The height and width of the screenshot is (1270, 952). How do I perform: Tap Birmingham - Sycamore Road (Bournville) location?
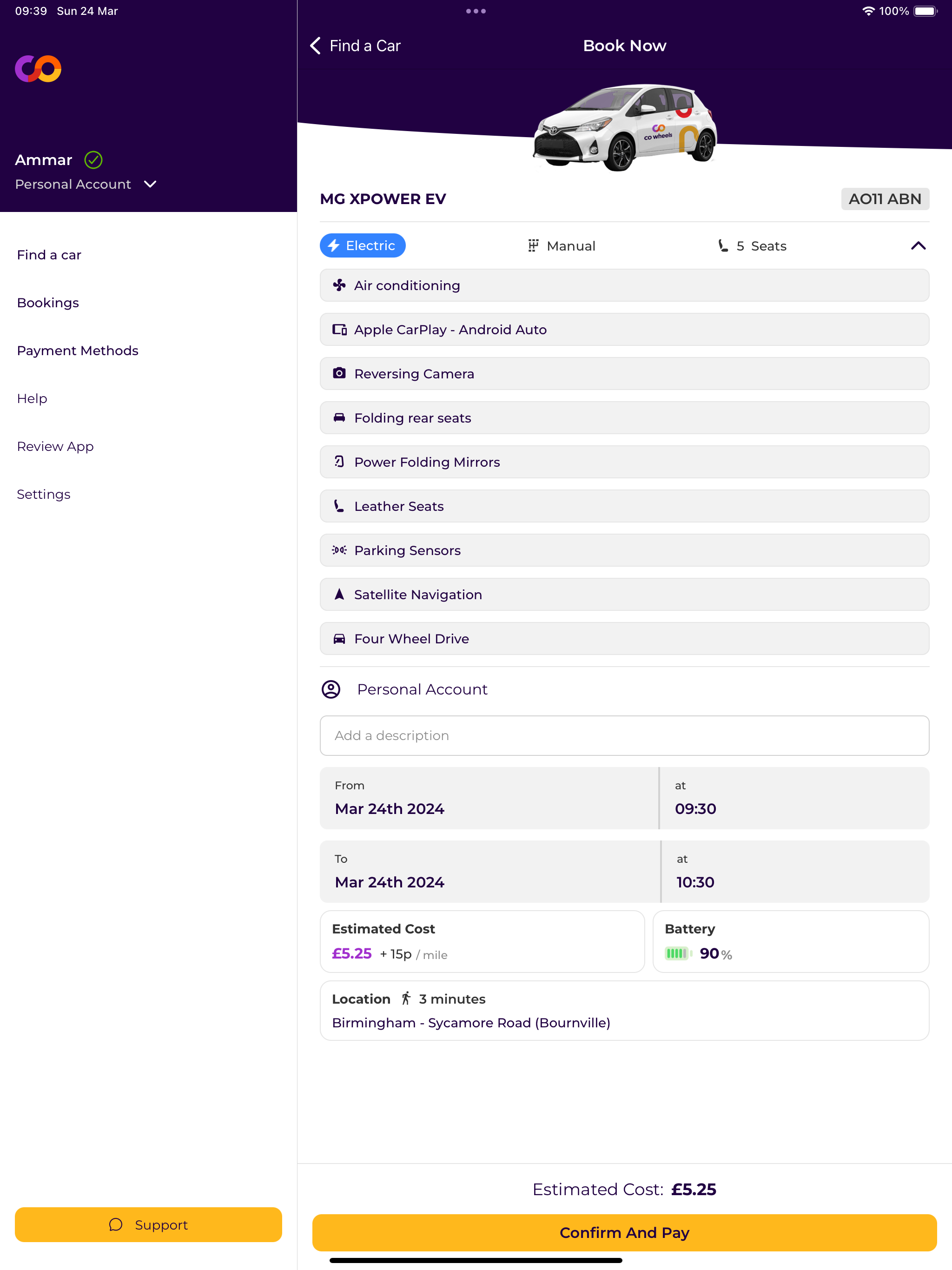471,1023
